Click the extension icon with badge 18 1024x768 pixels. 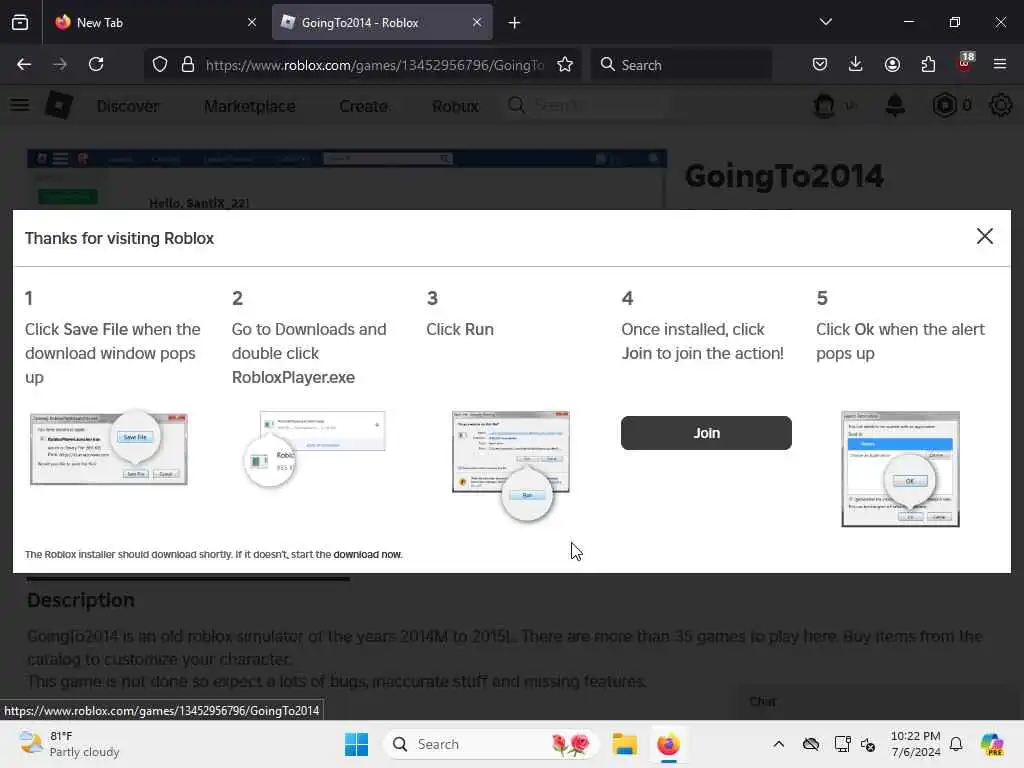965,63
